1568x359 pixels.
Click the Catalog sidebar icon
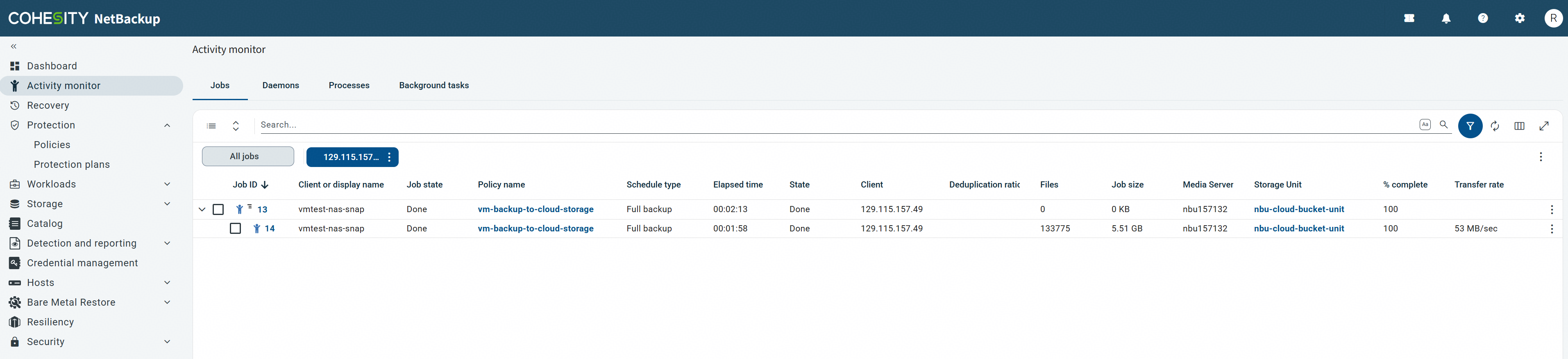(x=15, y=224)
